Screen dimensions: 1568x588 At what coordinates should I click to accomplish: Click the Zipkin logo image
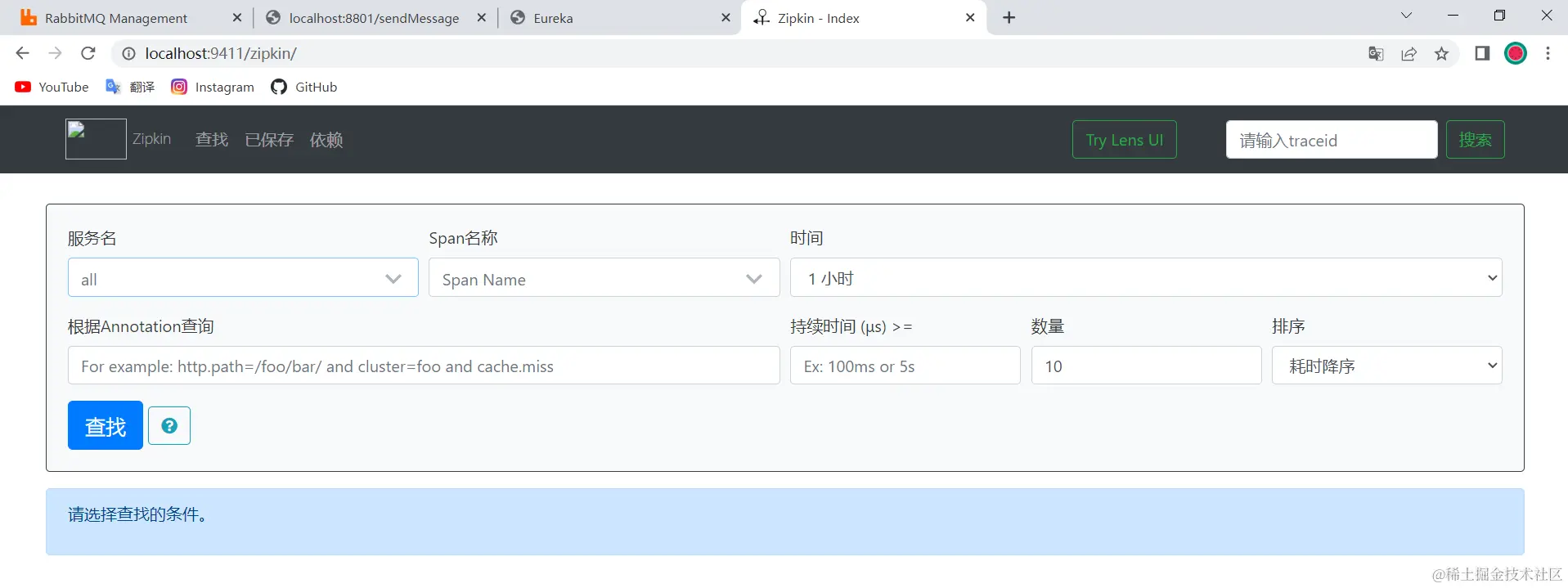pyautogui.click(x=96, y=139)
